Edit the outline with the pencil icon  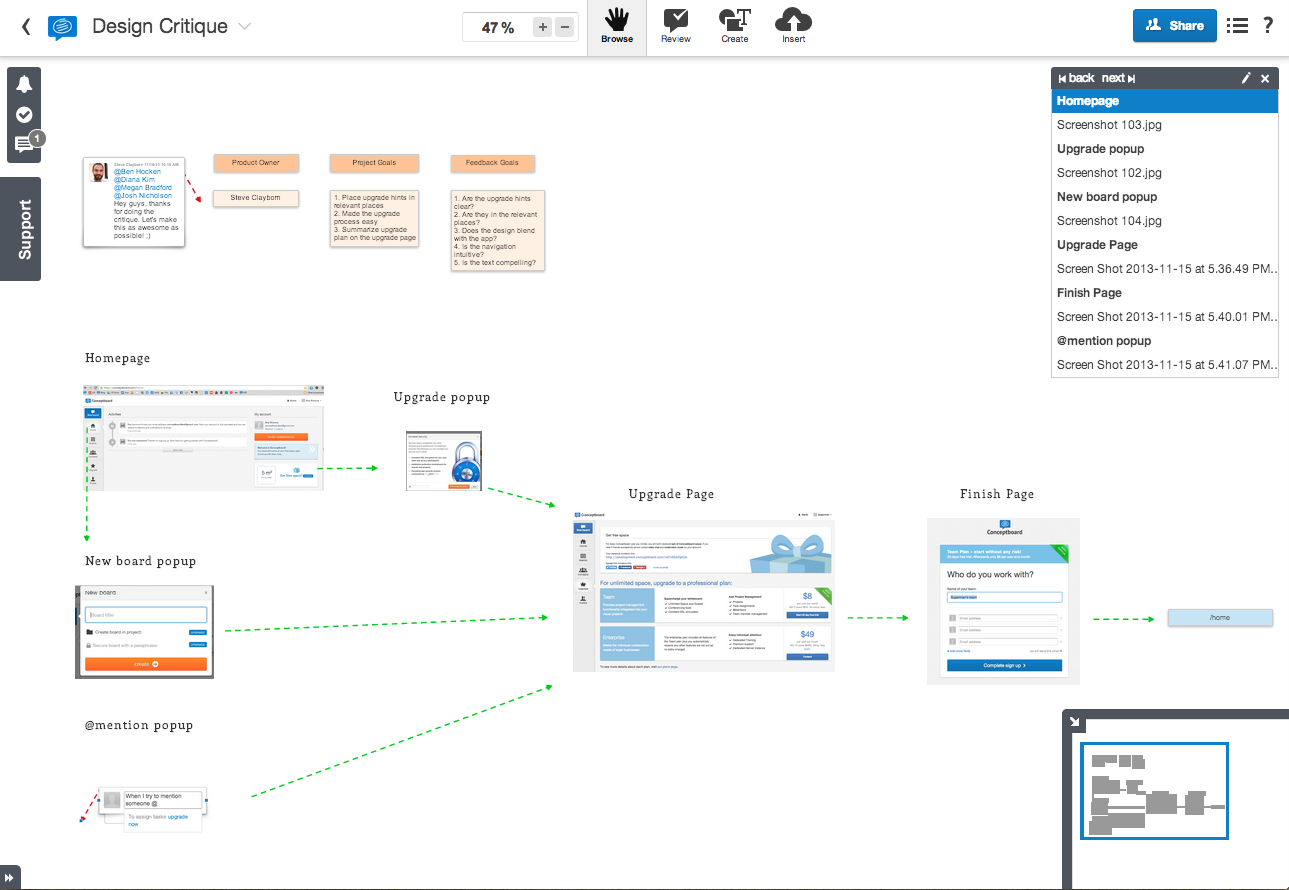[1246, 78]
